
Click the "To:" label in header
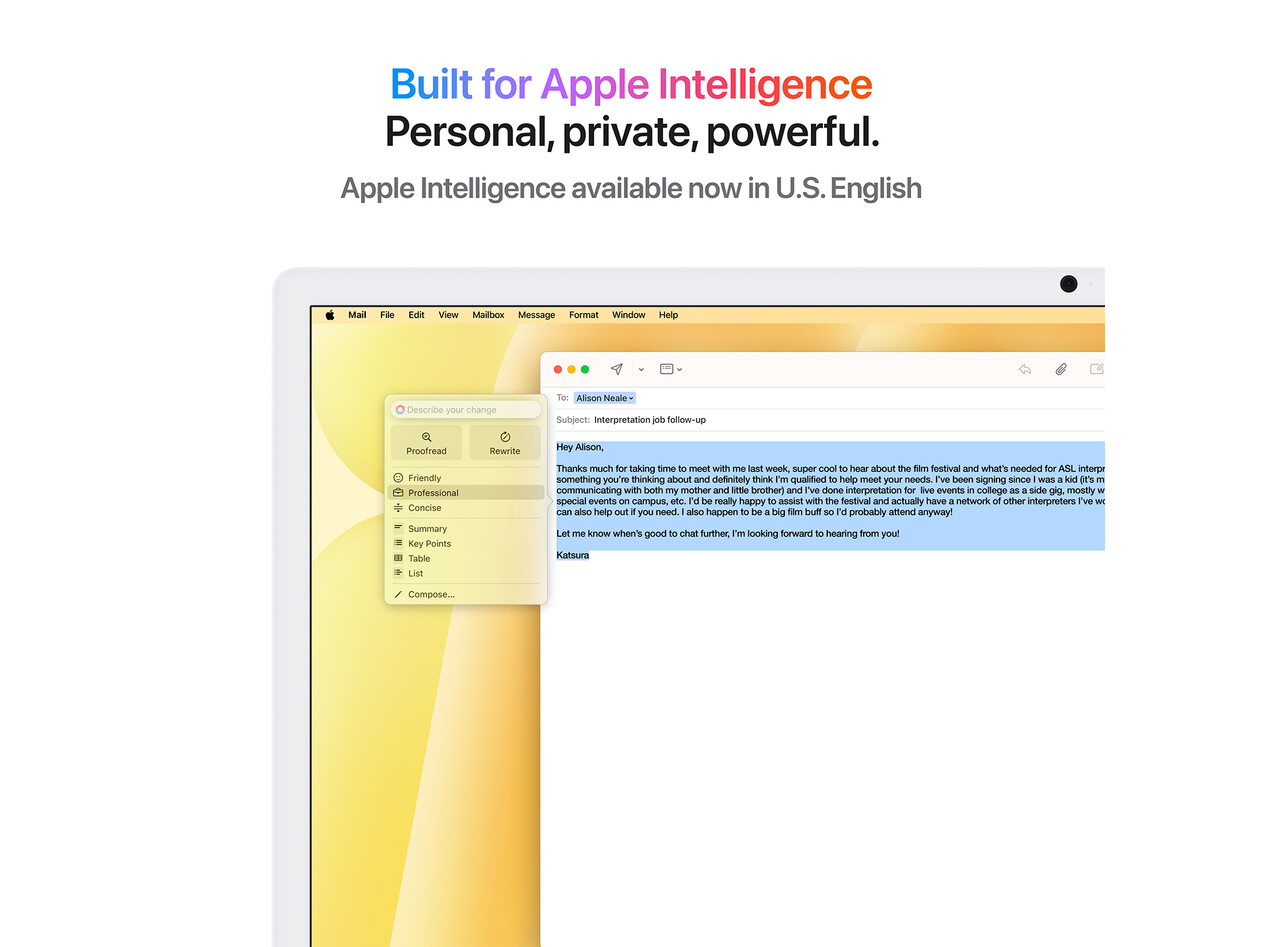[563, 398]
